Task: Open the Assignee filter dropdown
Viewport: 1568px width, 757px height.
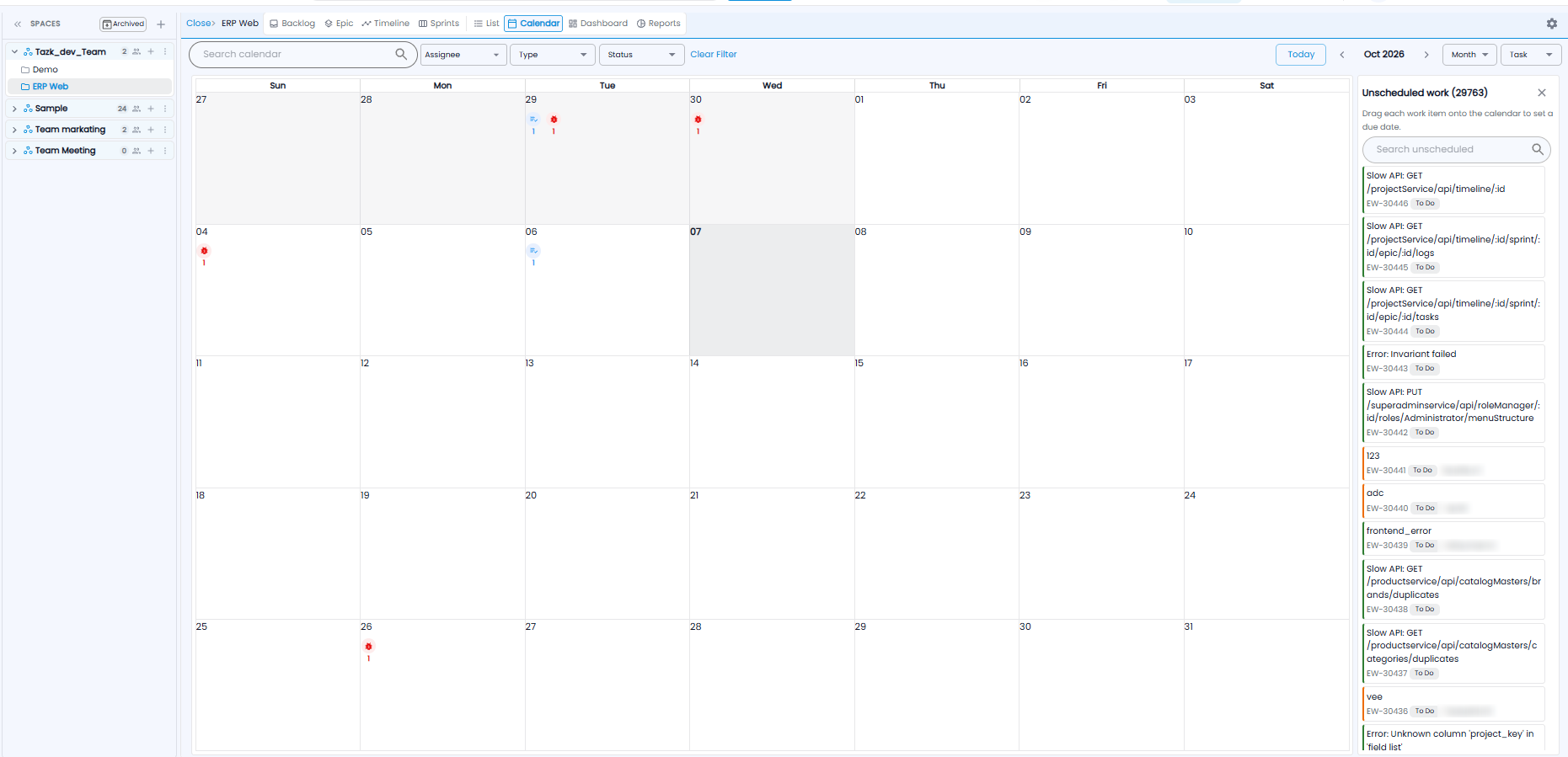Action: point(463,55)
